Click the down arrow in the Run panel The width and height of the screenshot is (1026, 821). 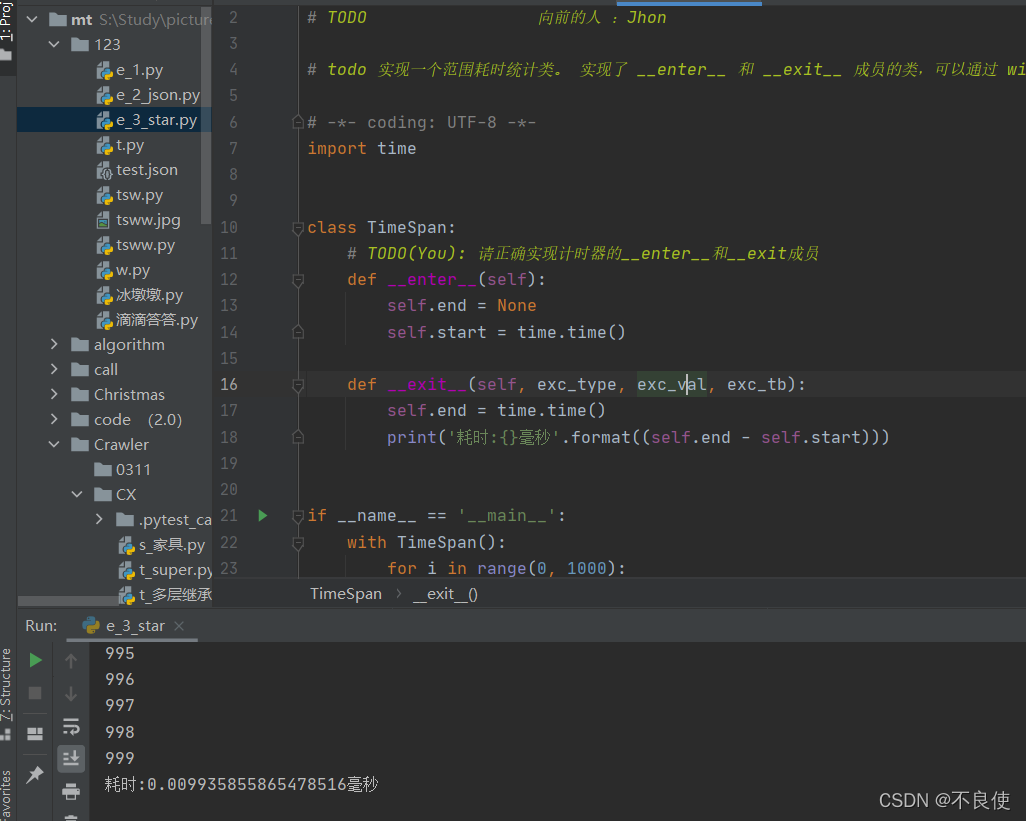pos(71,693)
